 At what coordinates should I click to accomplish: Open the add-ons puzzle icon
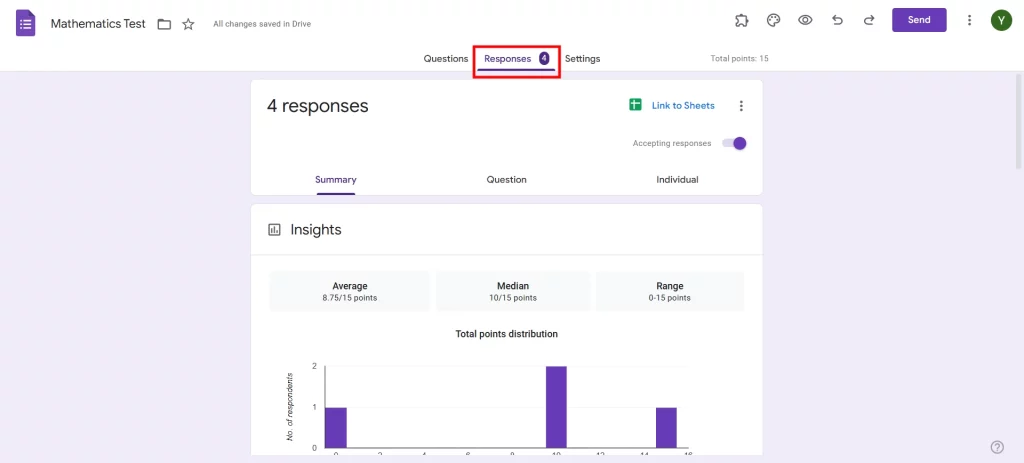(741, 20)
